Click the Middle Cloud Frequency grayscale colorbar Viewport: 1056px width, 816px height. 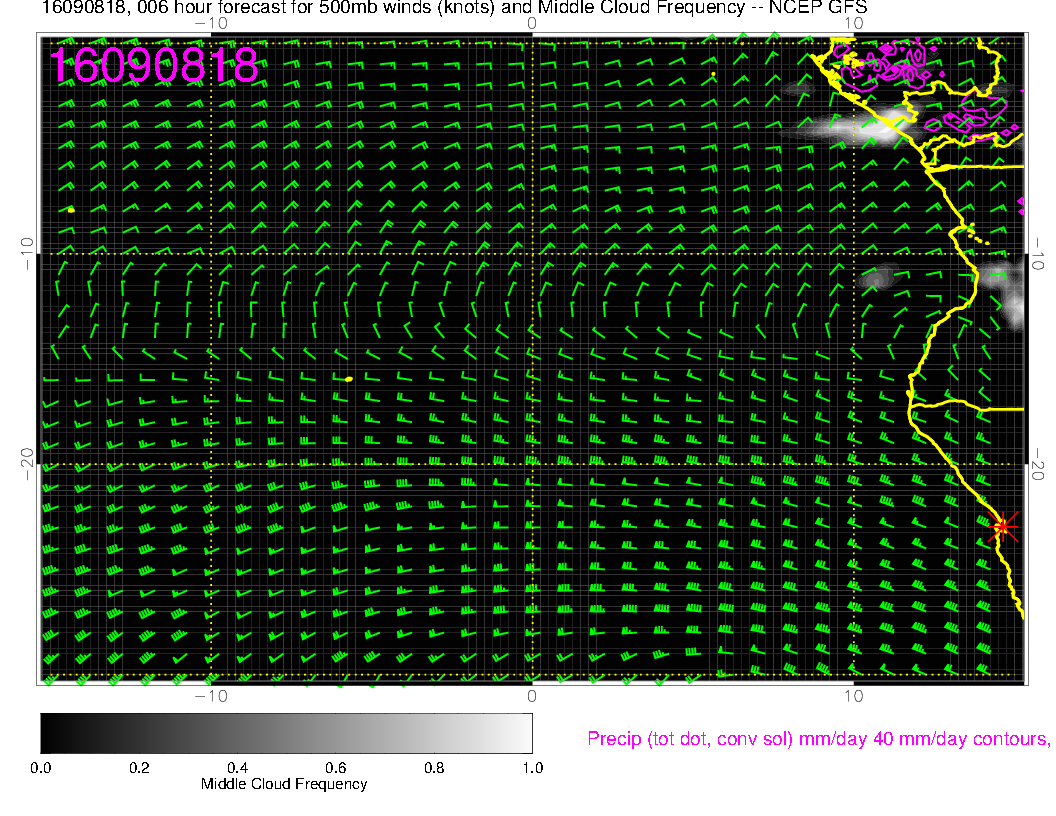point(286,733)
